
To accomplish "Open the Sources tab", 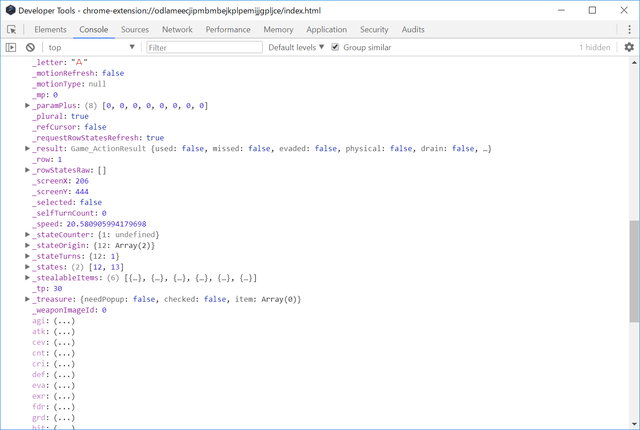I will pos(135,29).
